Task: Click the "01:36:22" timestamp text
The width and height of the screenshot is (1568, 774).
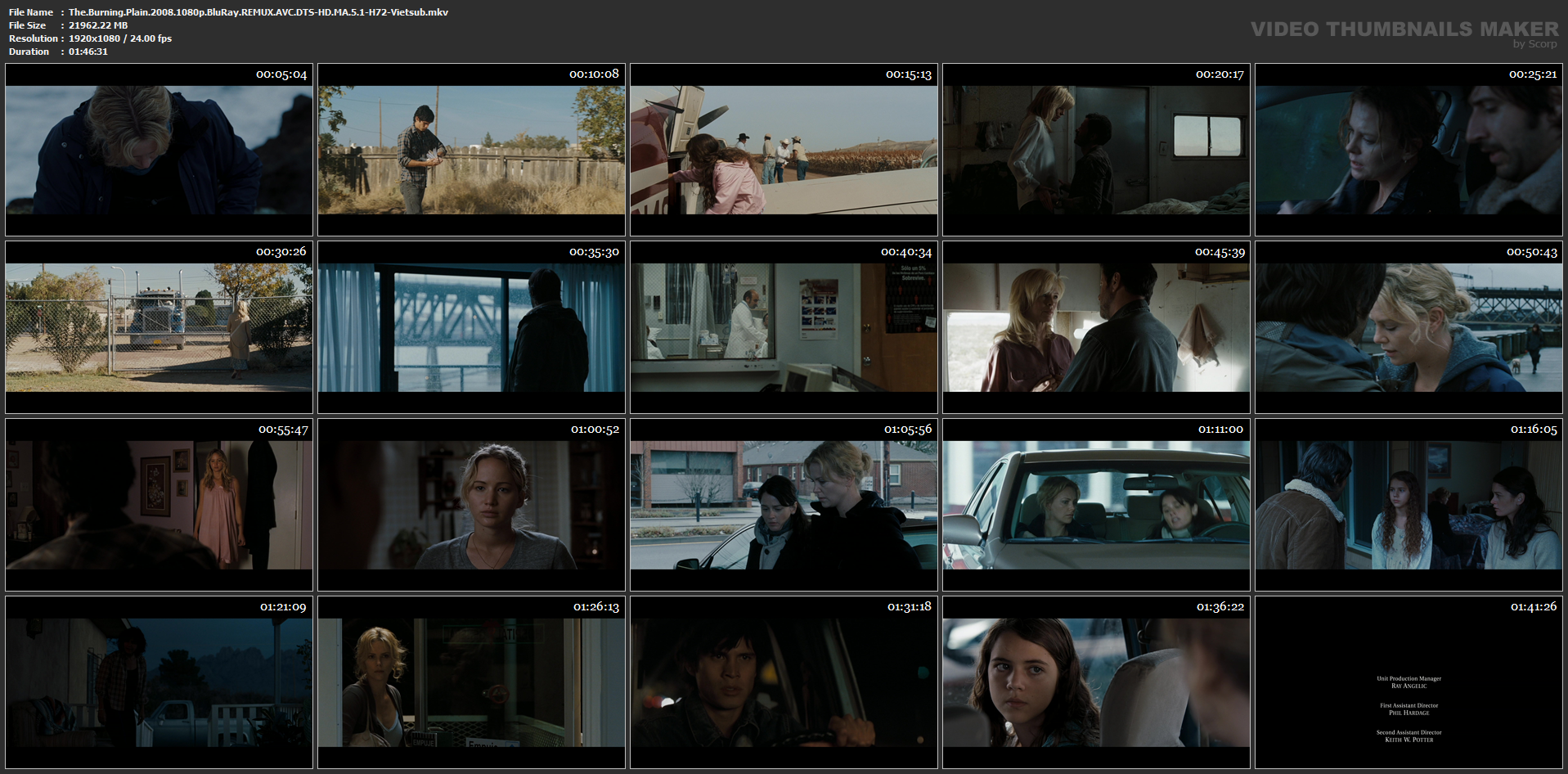Action: click(x=1220, y=607)
